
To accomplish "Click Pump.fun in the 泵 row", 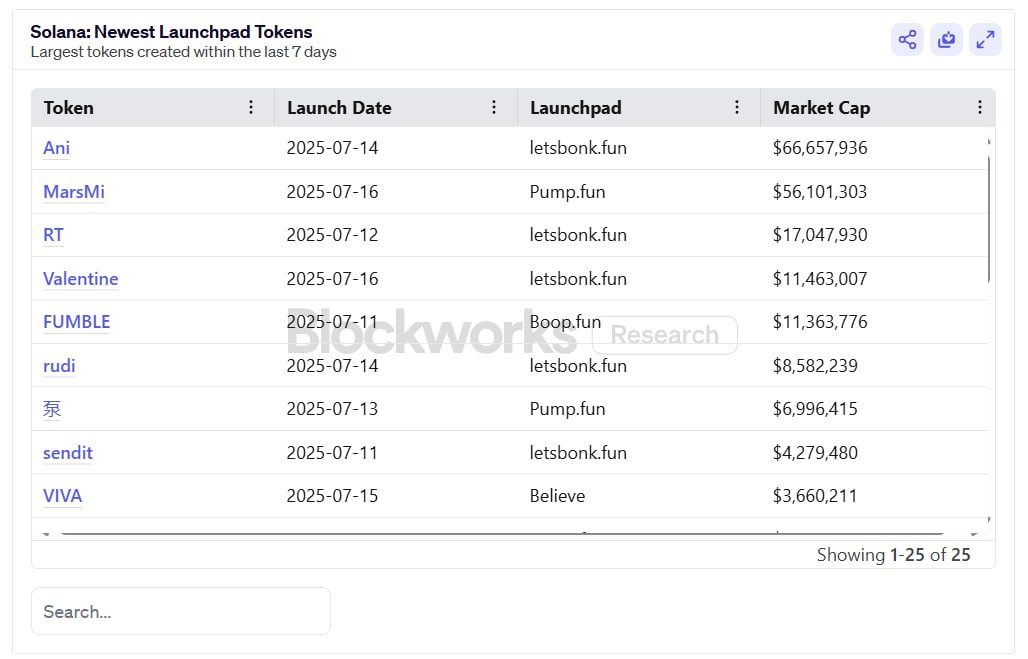I will coord(568,409).
